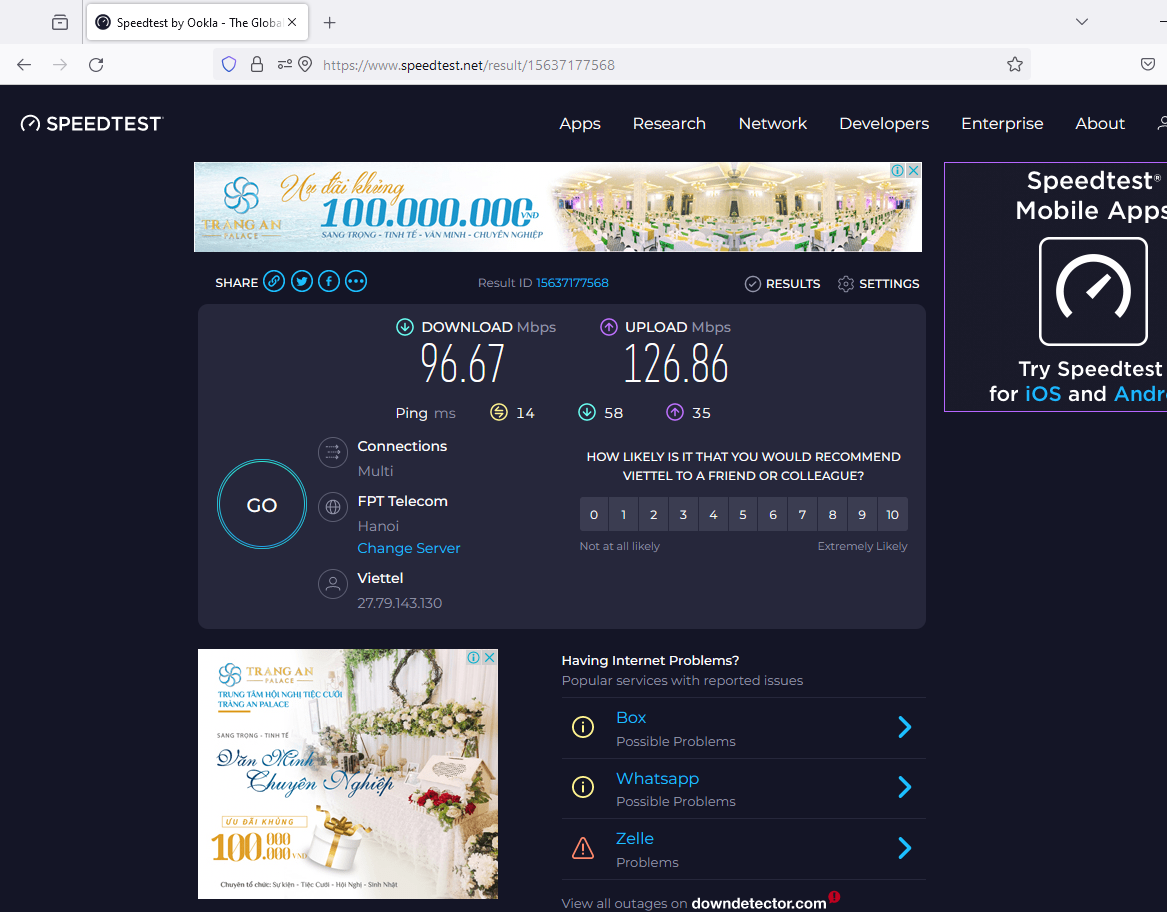1167x912 pixels.
Task: Bookmark this page with star icon
Action: (x=1015, y=65)
